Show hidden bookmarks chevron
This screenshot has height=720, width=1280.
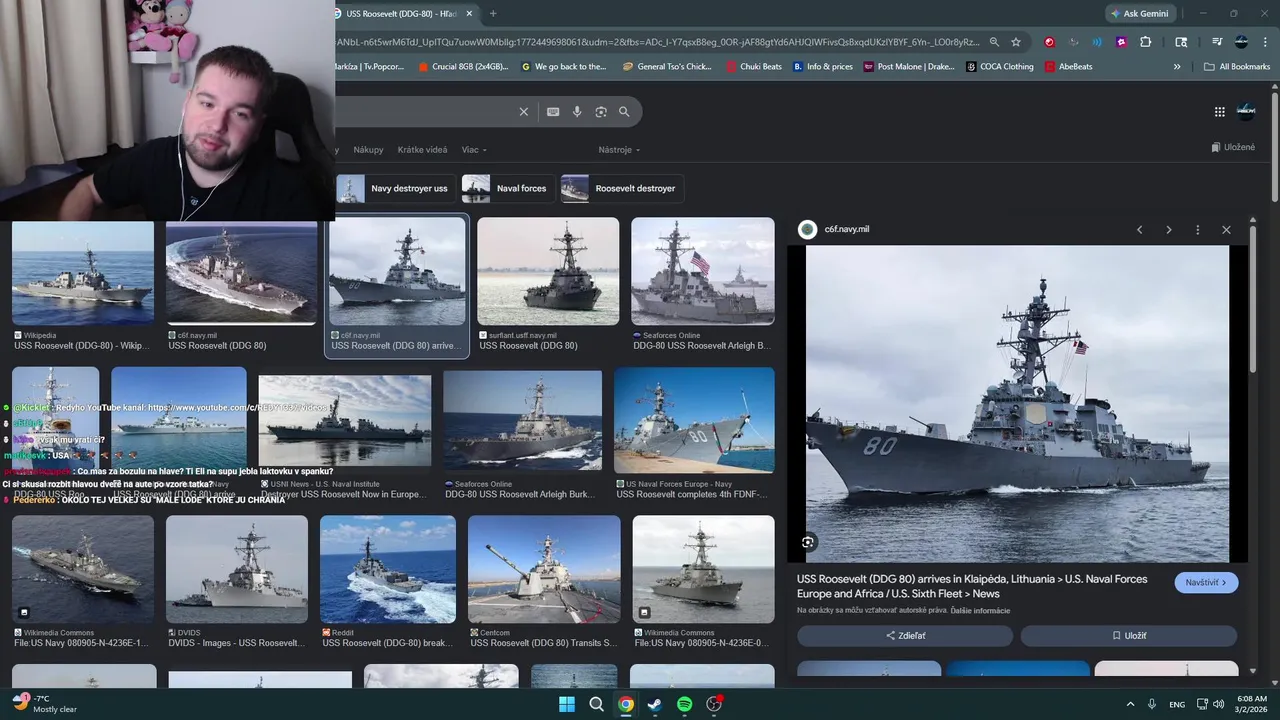point(1177,67)
